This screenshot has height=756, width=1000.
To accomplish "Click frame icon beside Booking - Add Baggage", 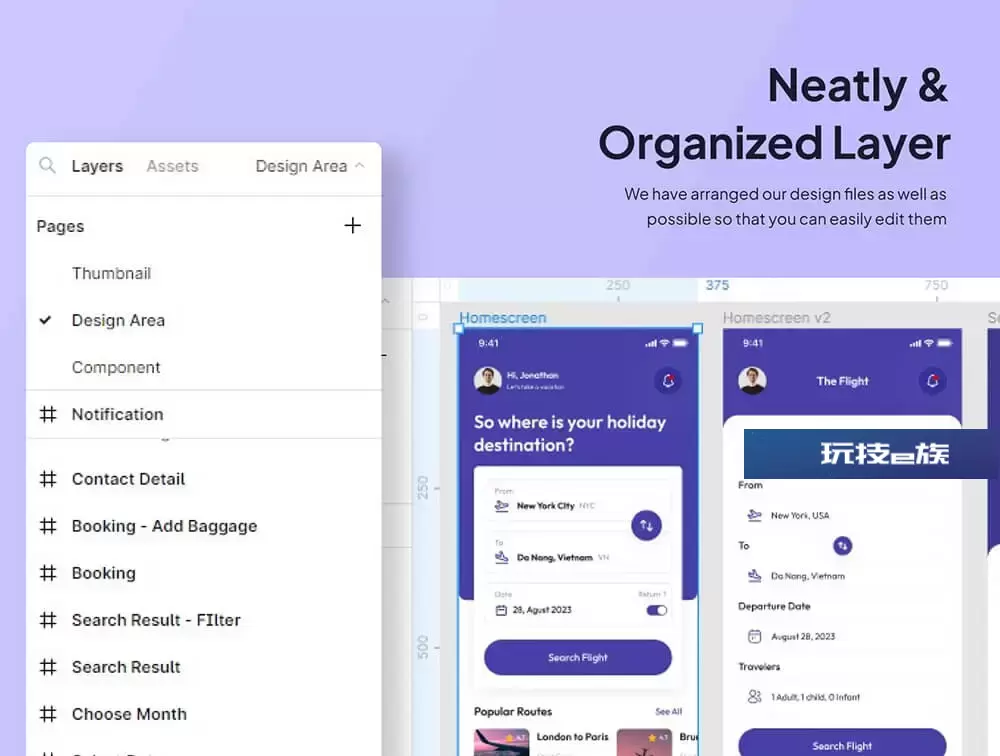I will [x=48, y=526].
